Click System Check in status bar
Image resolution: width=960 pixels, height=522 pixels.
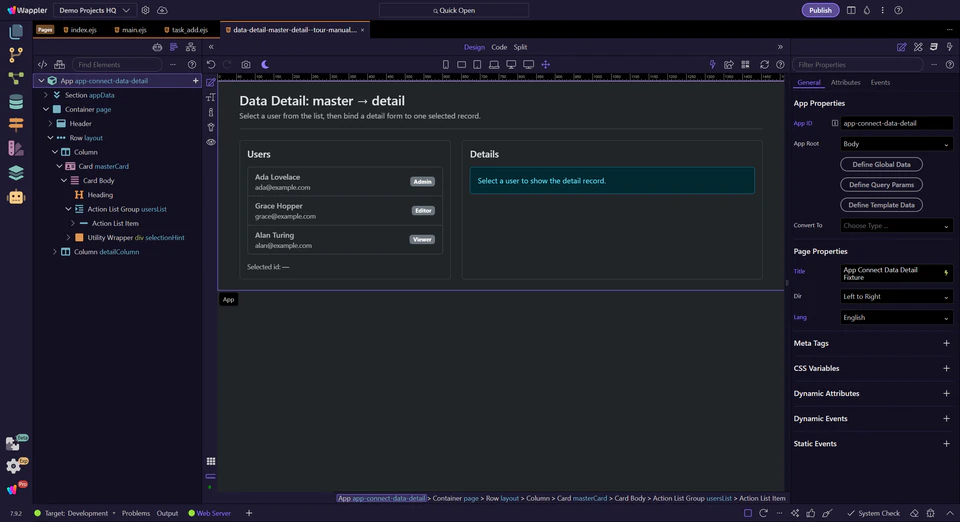pos(873,513)
